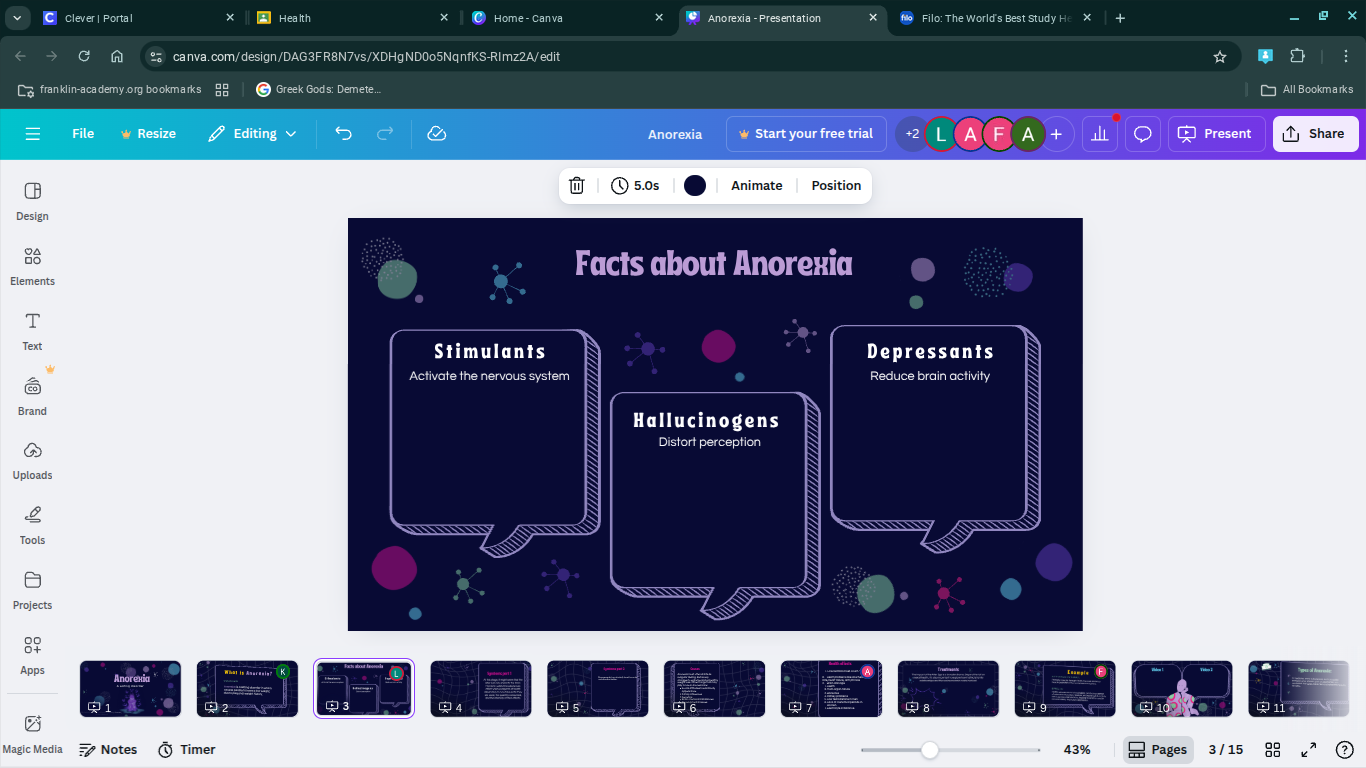Image resolution: width=1366 pixels, height=768 pixels.
Task: Open the presentation insights chart icon
Action: [x=1099, y=133]
